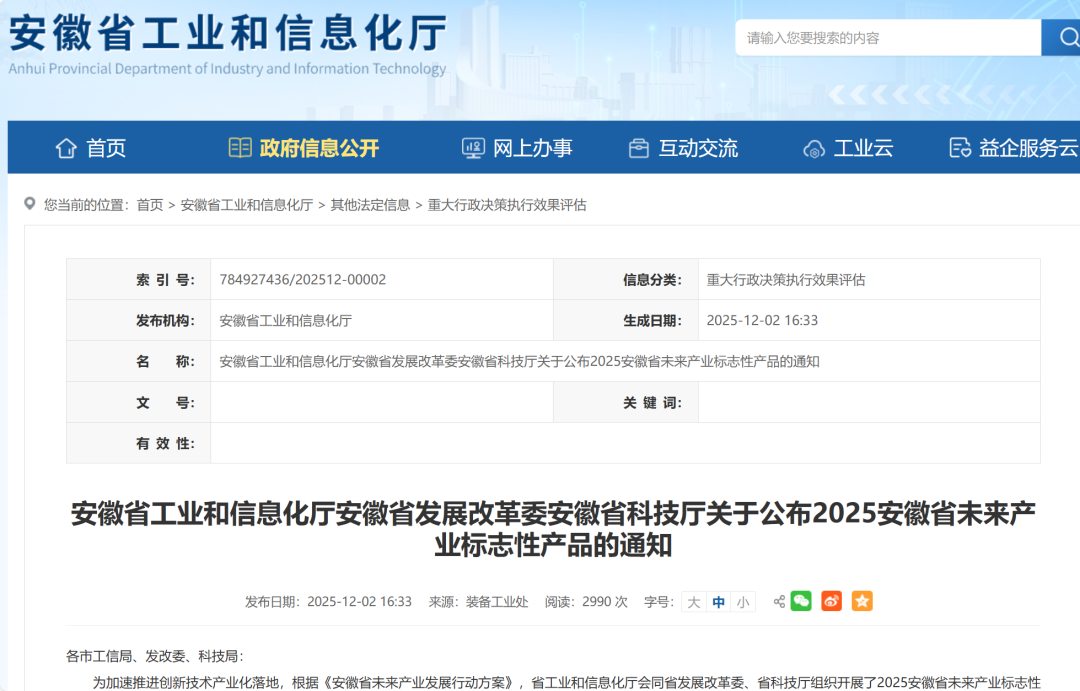Click the 阅读: 2990 次 count

(x=586, y=602)
